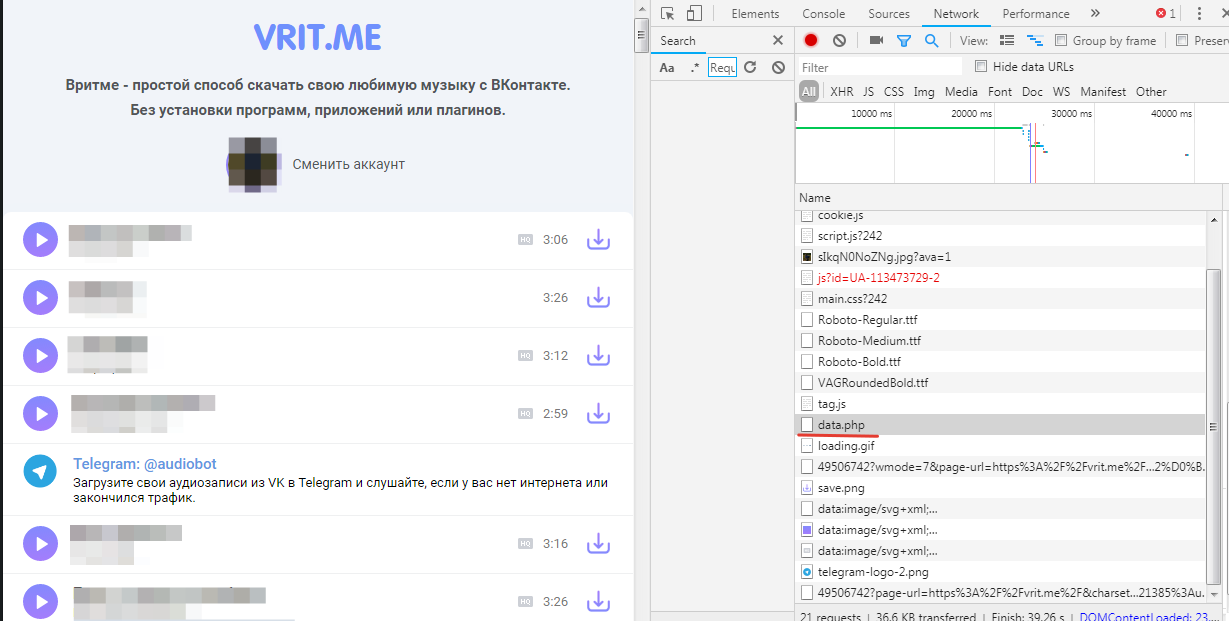This screenshot has width=1229, height=621.
Task: Toggle the network filter funnel icon
Action: [904, 41]
